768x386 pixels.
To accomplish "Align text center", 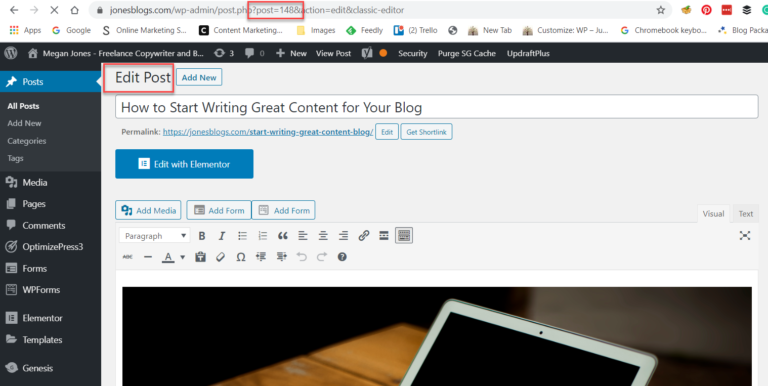I will pos(323,236).
